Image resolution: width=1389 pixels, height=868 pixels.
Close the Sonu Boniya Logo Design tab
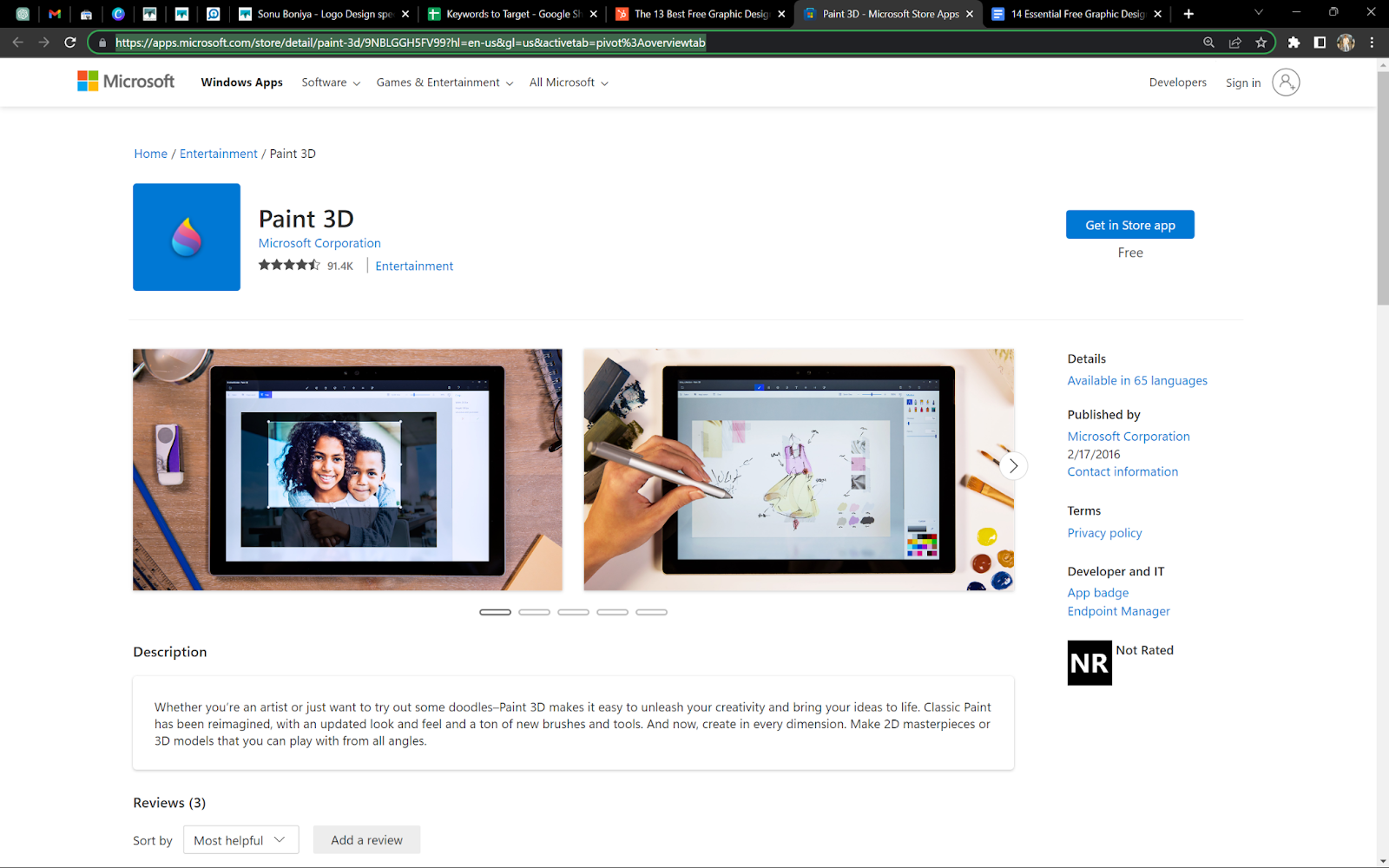click(405, 14)
